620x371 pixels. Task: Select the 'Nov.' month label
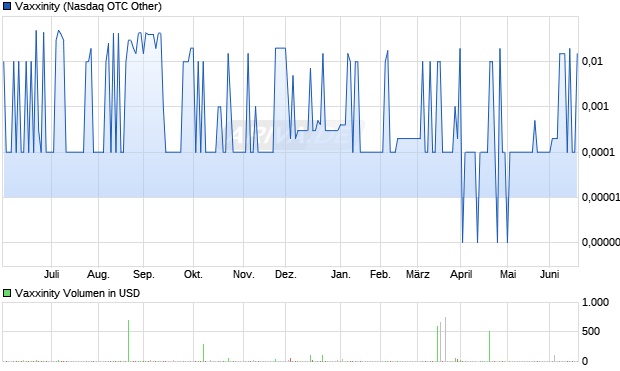click(244, 274)
